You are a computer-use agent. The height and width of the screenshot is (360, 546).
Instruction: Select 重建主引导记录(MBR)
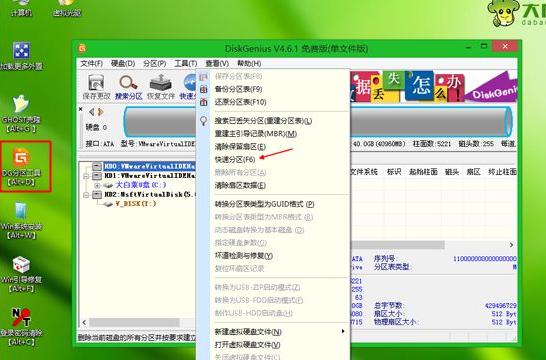tap(256, 134)
